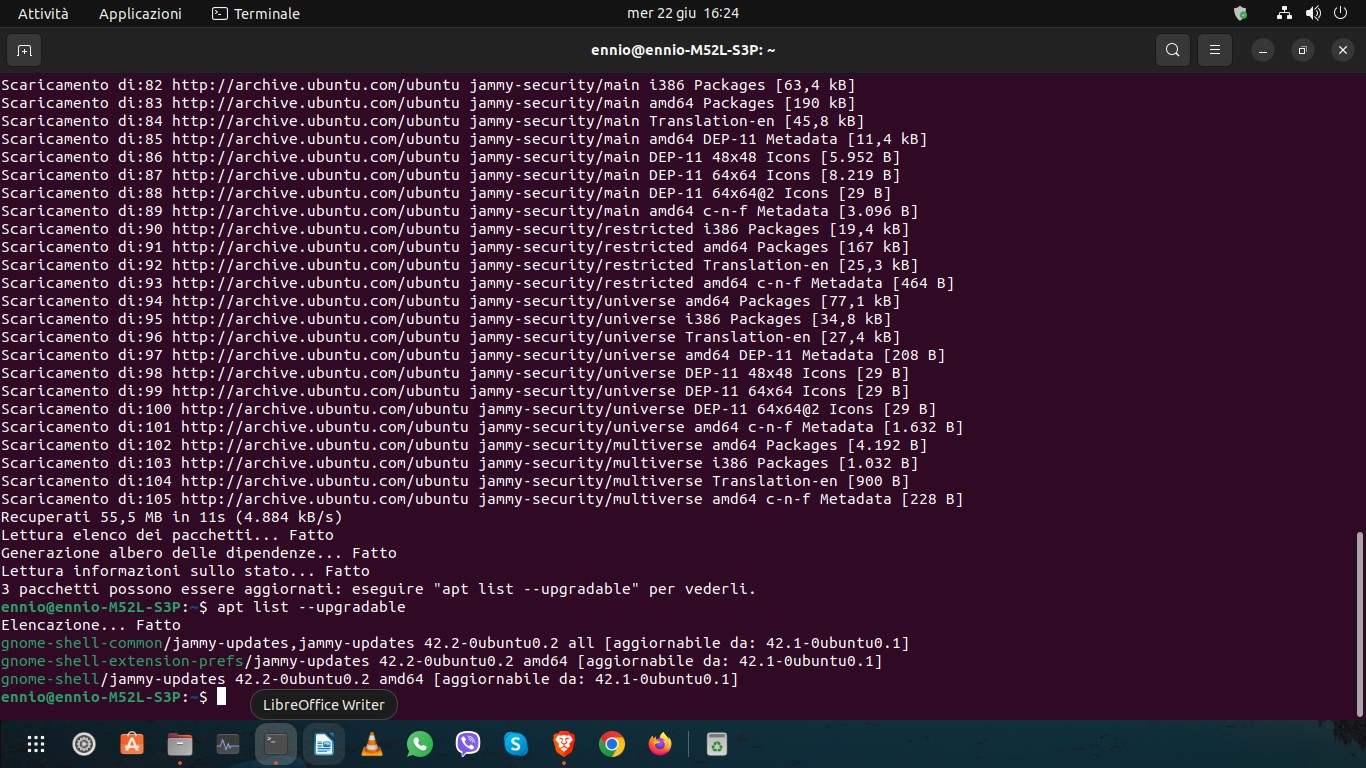Launch Skype from the dock
The image size is (1366, 768).
(x=516, y=744)
